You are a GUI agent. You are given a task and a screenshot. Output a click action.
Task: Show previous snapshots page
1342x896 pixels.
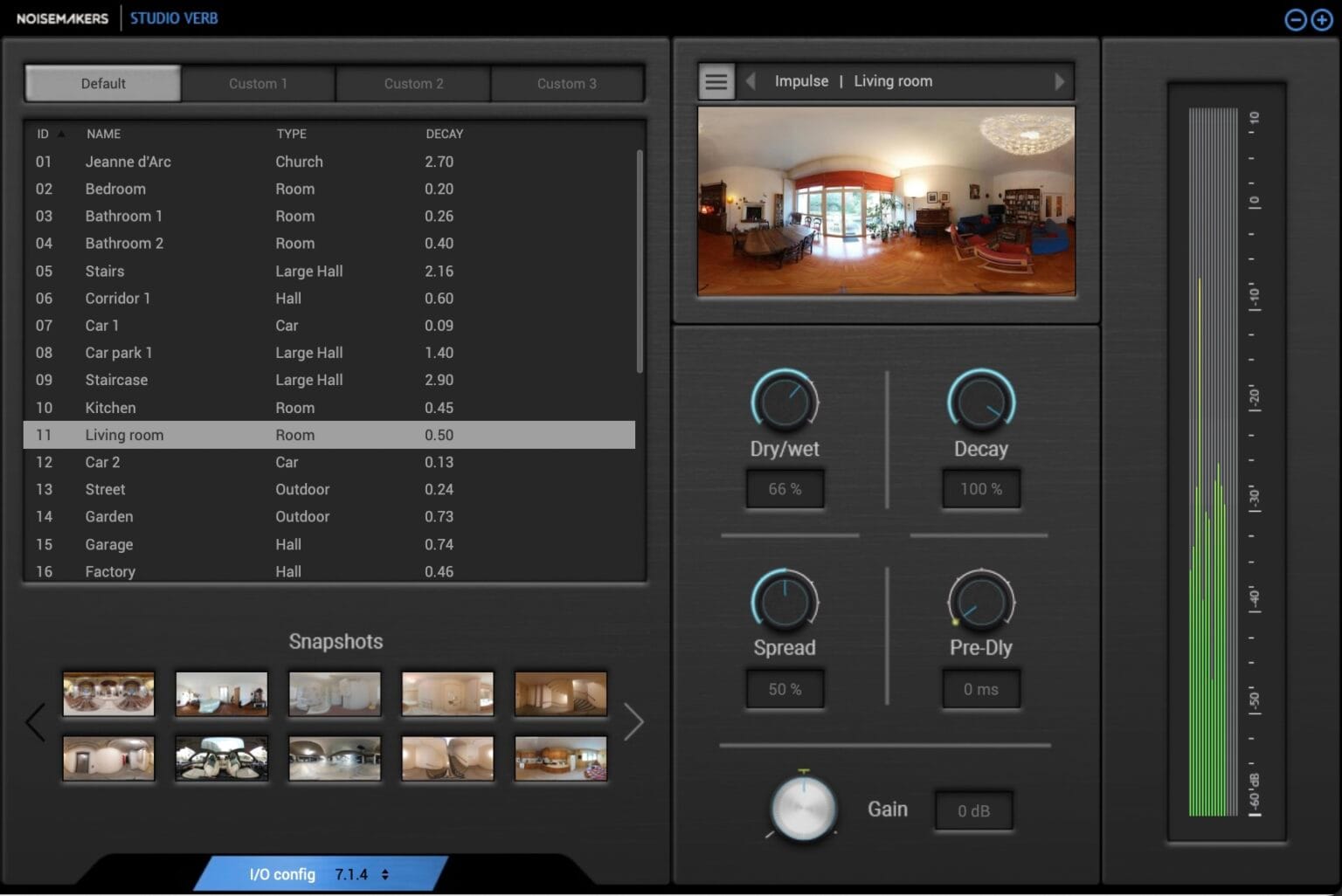35,721
